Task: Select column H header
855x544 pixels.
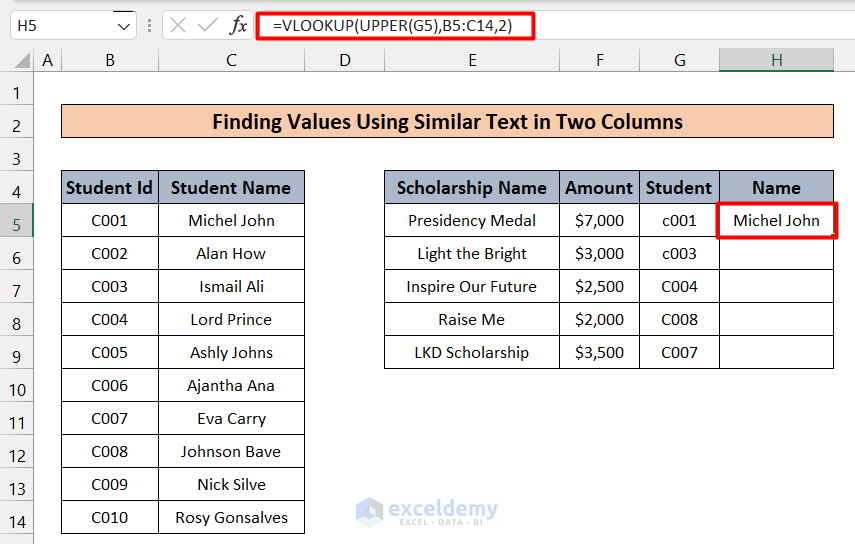Action: pos(776,60)
